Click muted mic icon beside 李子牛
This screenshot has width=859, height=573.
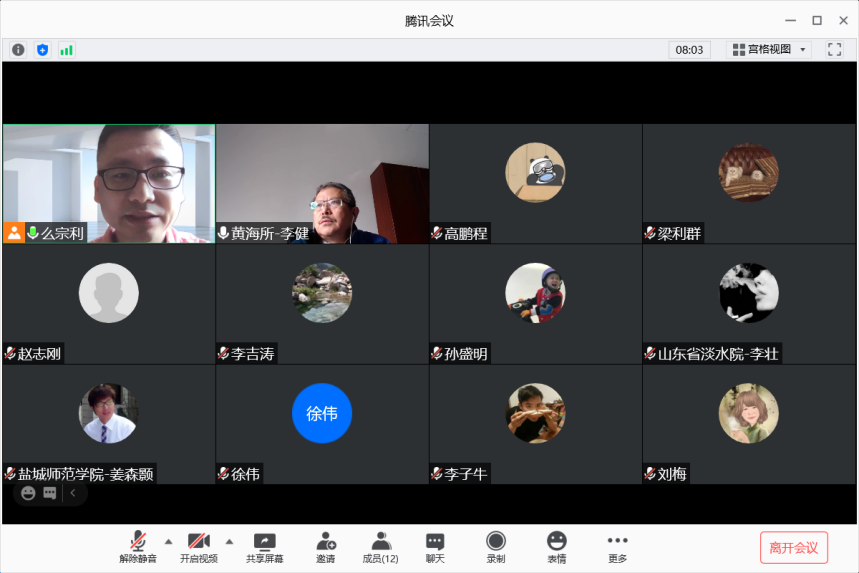coord(437,473)
